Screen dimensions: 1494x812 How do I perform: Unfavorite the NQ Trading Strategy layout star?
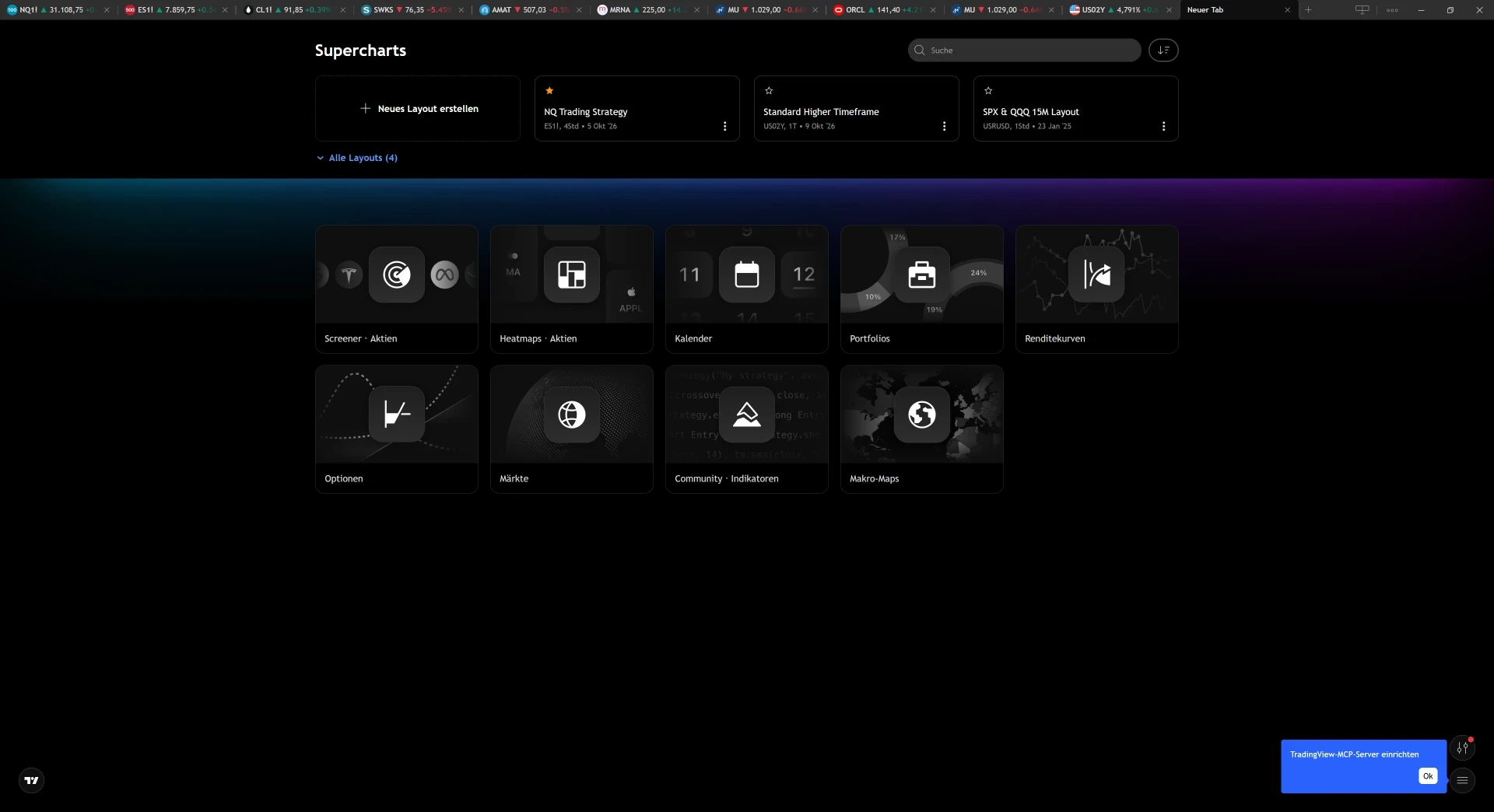(x=549, y=91)
